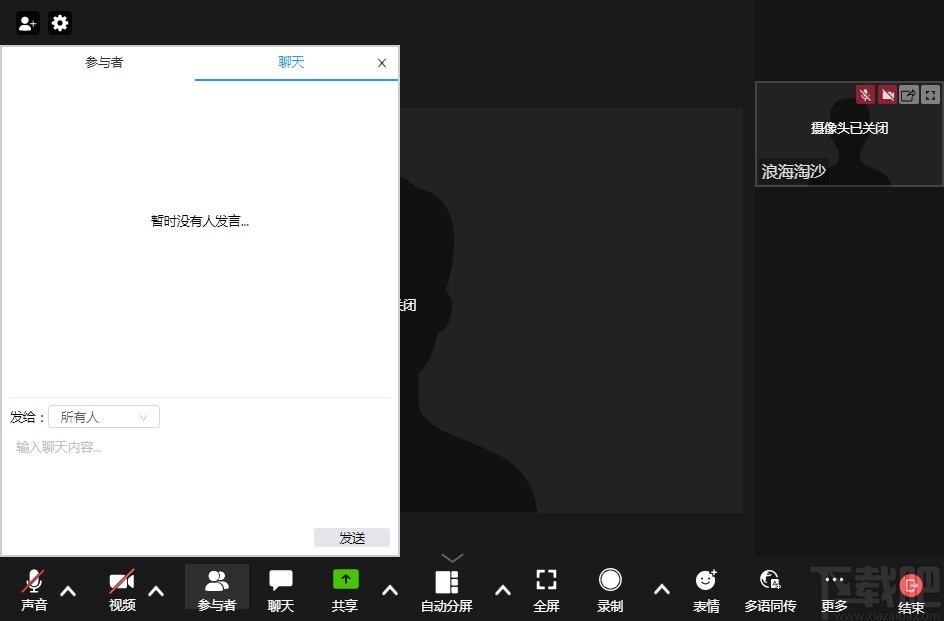Open the 所有人 recipient dropdown
The height and width of the screenshot is (621, 944).
[103, 417]
